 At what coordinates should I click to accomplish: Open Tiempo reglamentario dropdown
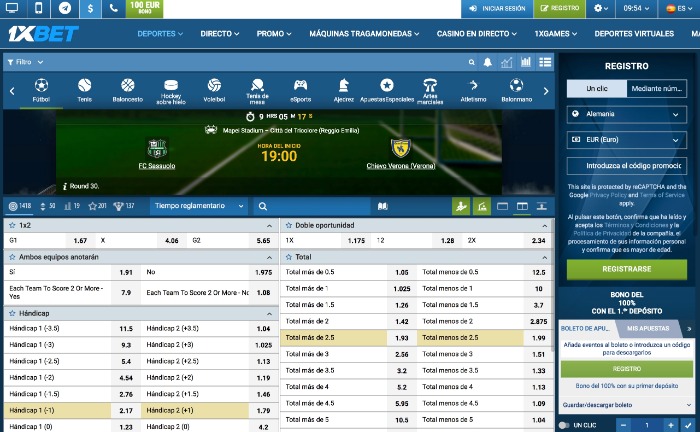[199, 206]
